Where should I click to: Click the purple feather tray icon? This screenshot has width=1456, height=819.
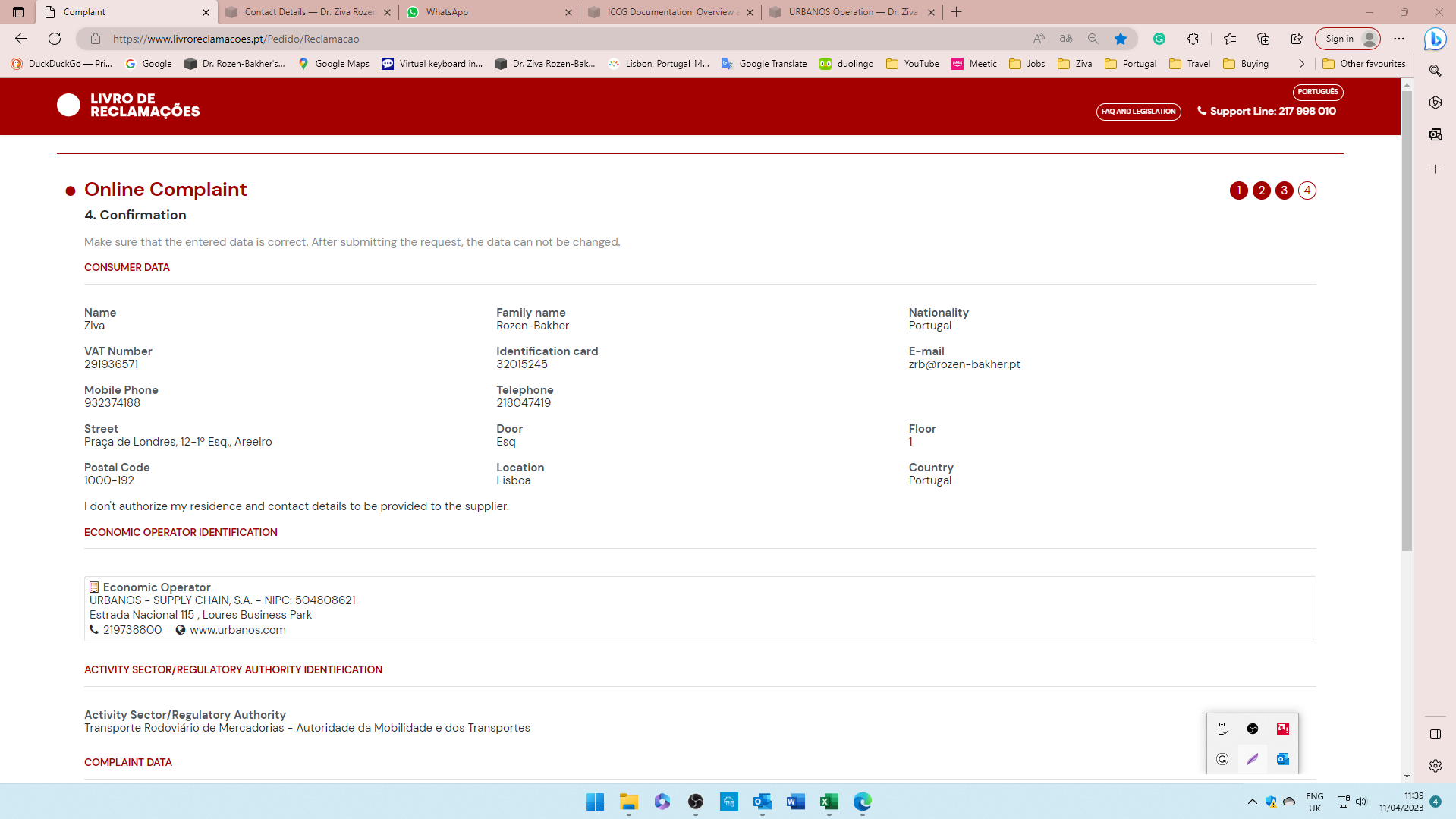click(1253, 759)
